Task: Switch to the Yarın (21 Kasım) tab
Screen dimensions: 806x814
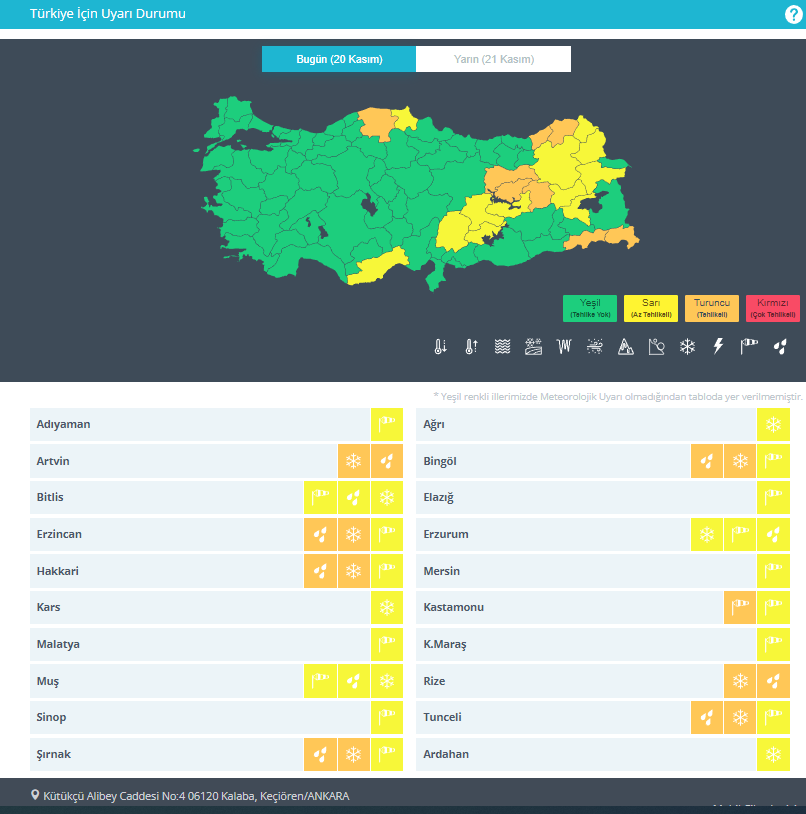Action: 493,59
